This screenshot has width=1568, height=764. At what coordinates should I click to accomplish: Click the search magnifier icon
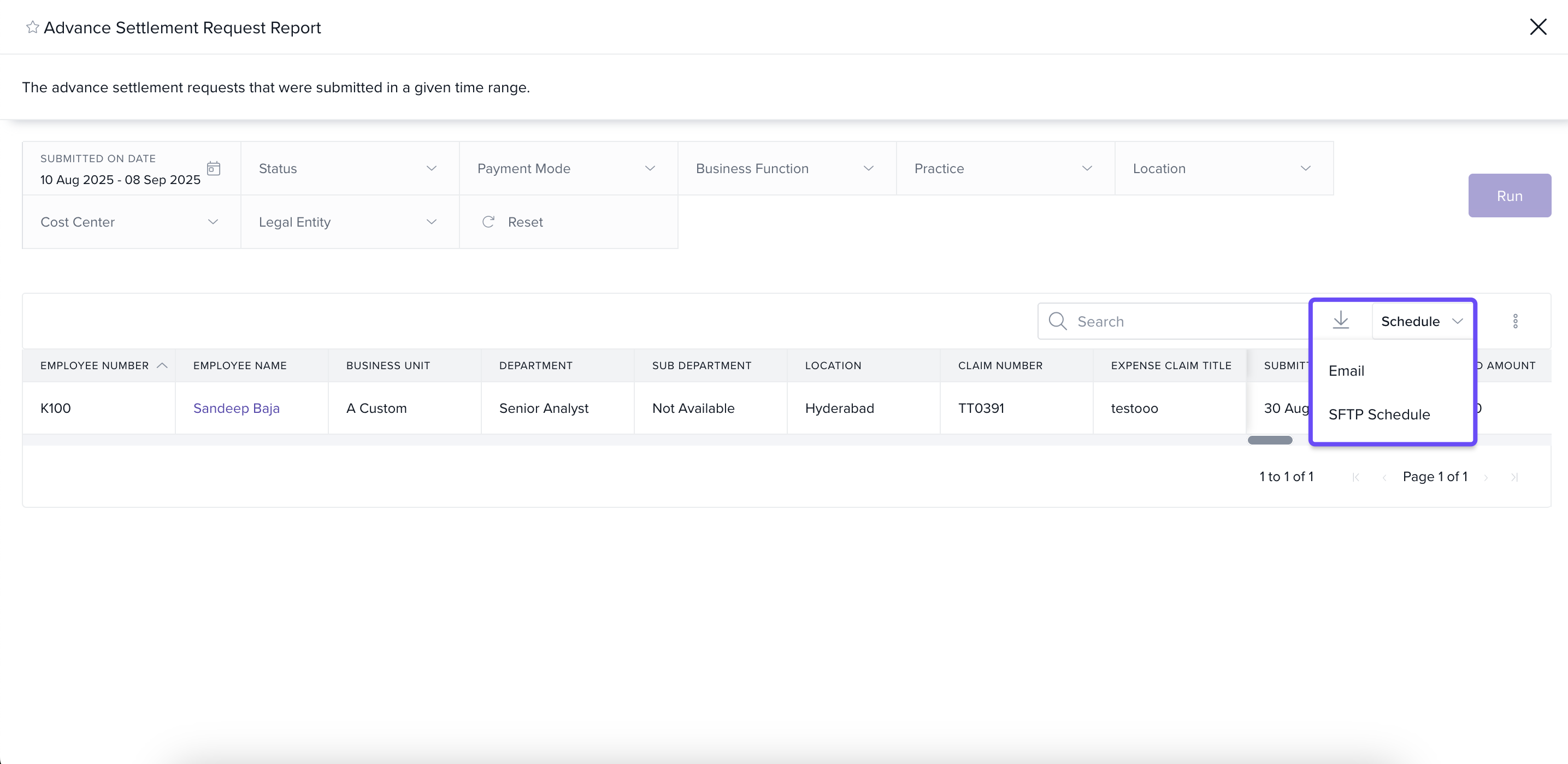click(1058, 321)
